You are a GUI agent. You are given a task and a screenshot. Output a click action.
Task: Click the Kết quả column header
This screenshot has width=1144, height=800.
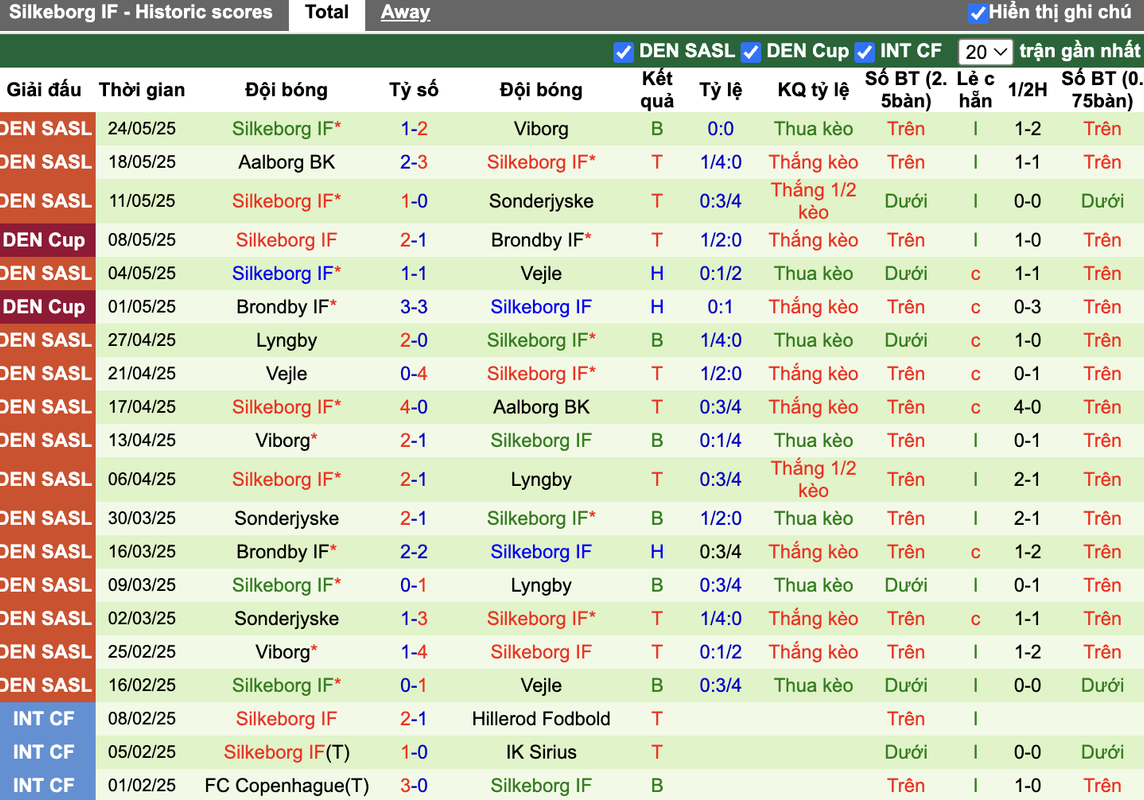(657, 90)
